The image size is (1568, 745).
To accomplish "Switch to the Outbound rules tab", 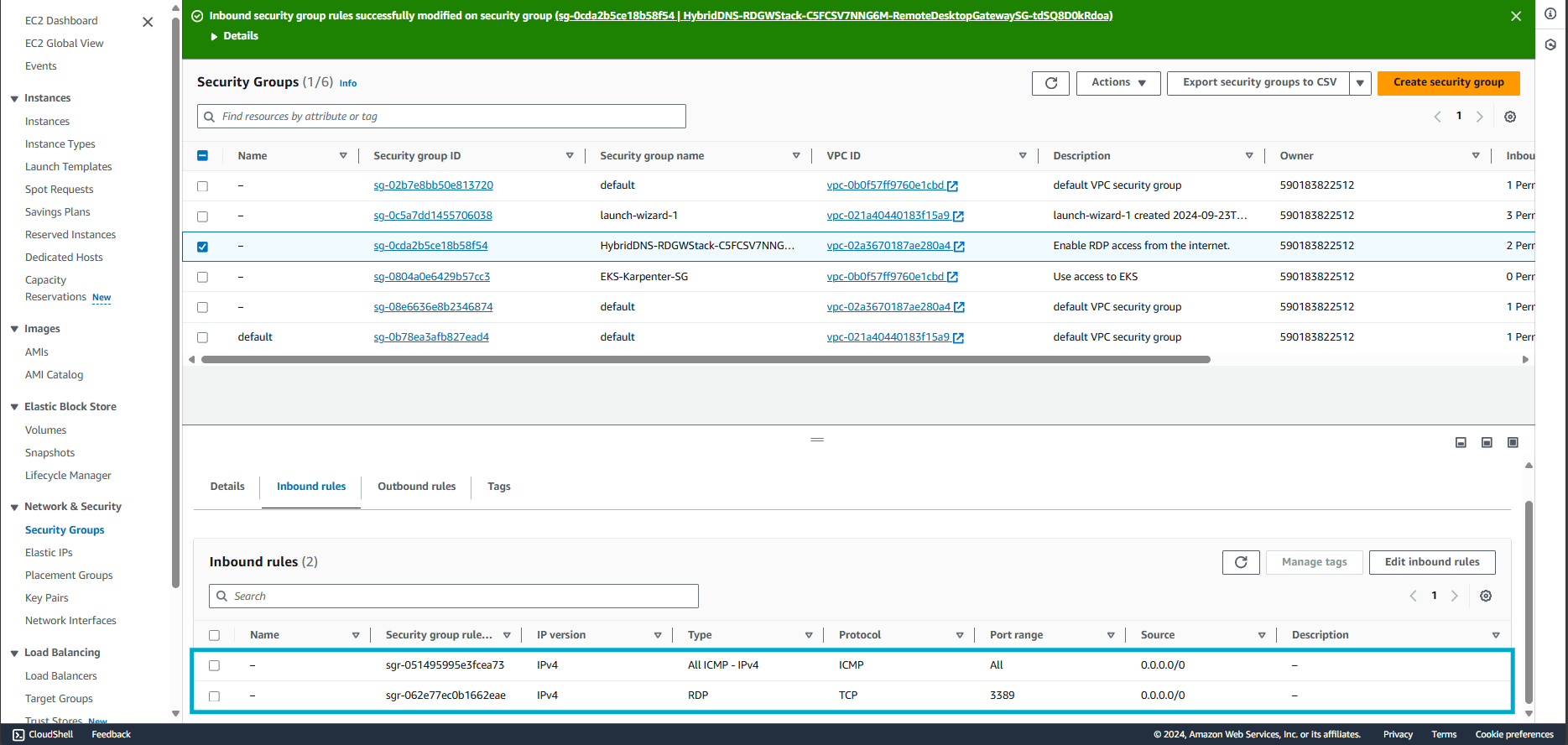I will 417,487.
